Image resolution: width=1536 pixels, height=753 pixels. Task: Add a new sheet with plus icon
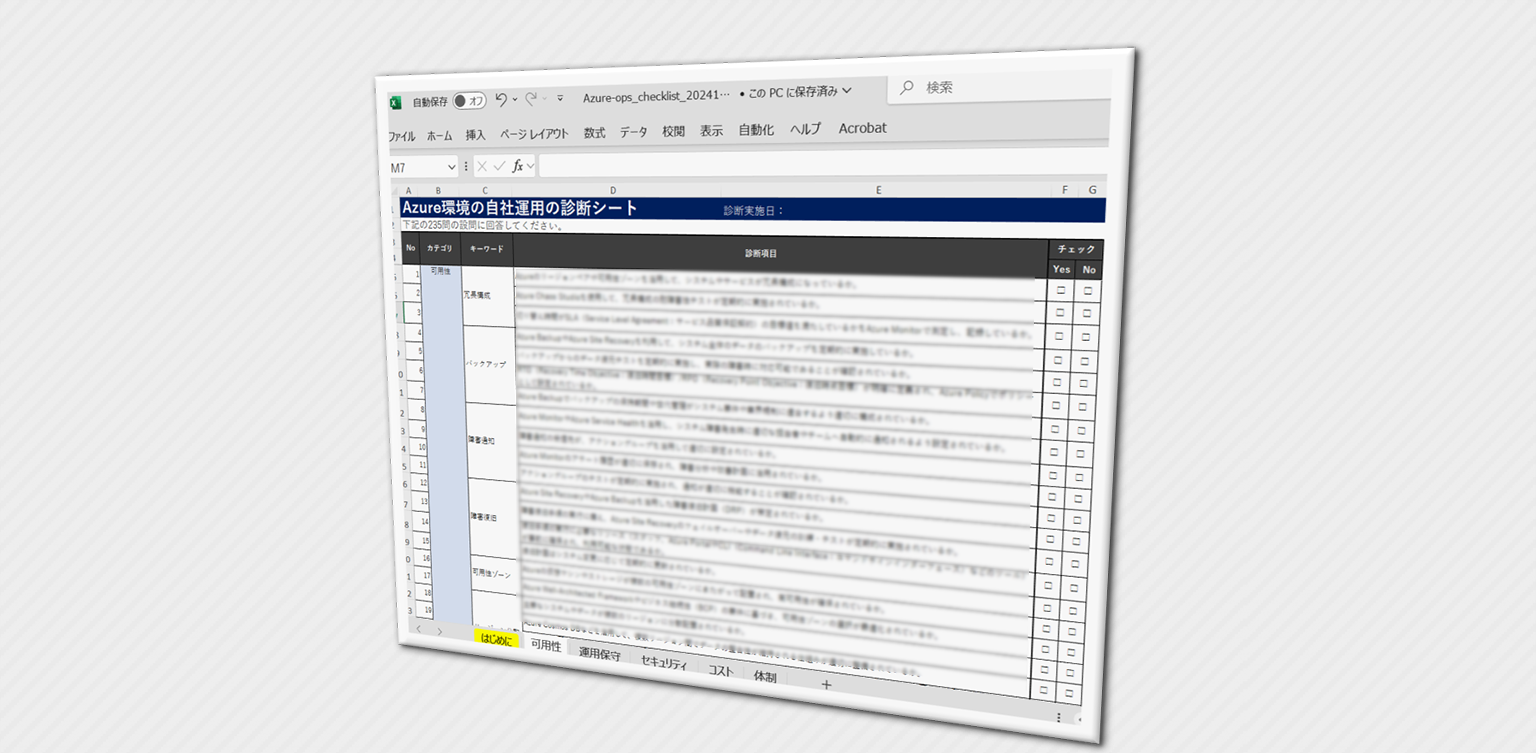click(826, 685)
